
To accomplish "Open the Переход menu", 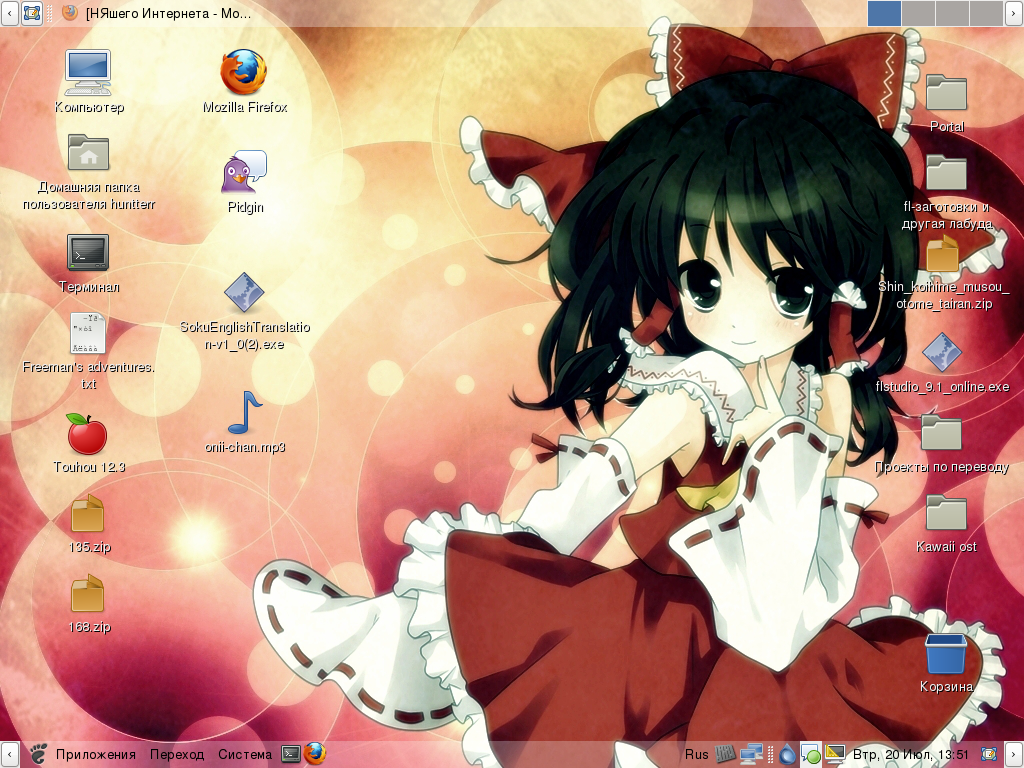I will point(177,755).
